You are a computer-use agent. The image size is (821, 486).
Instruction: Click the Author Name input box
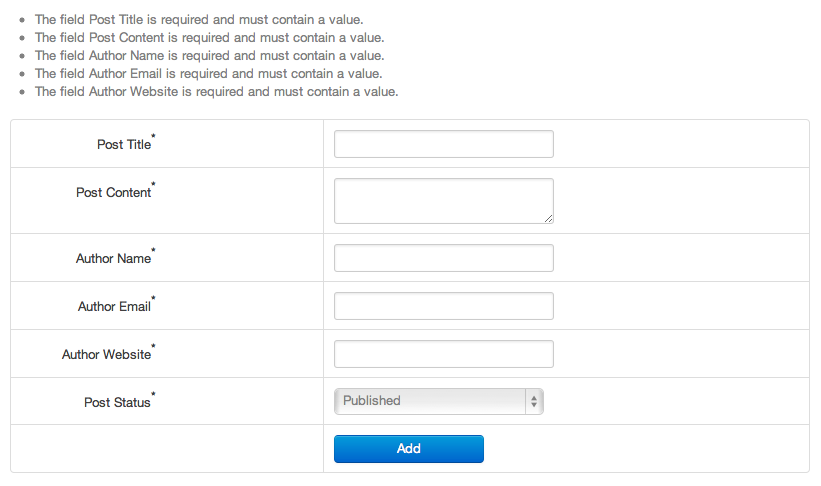pyautogui.click(x=443, y=258)
